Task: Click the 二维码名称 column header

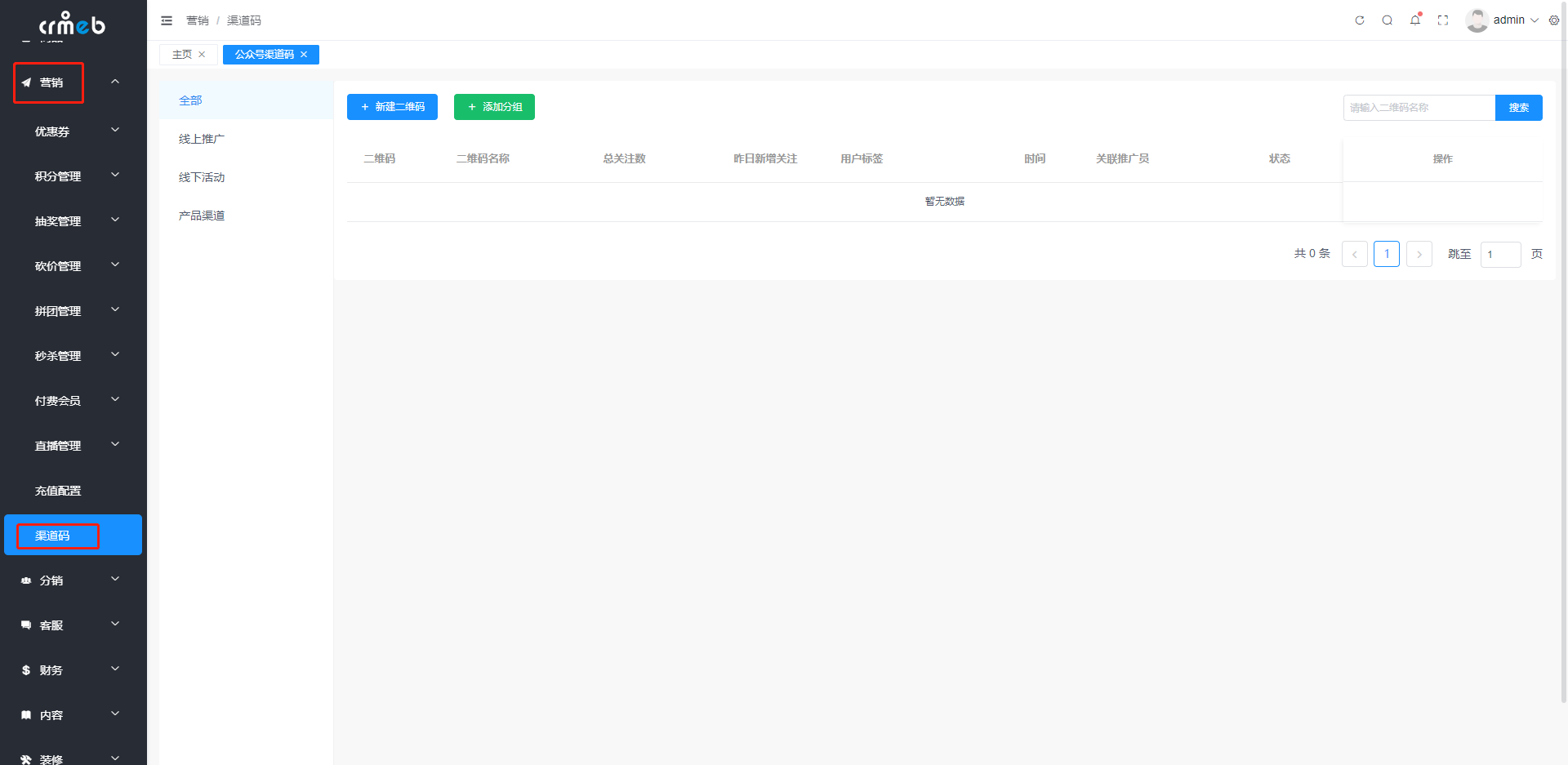Action: pyautogui.click(x=483, y=158)
